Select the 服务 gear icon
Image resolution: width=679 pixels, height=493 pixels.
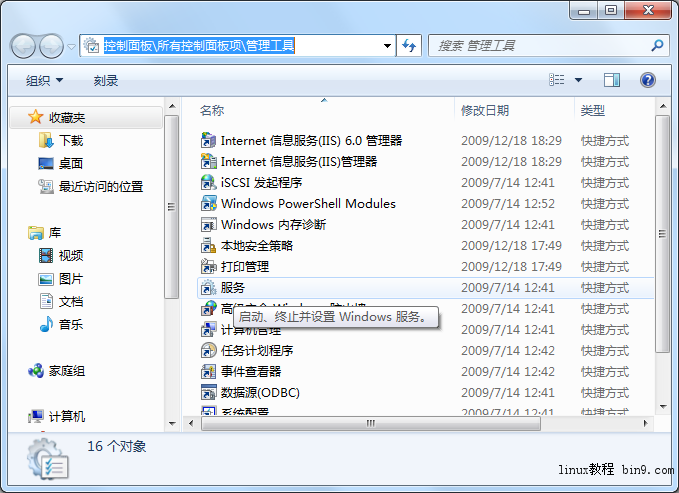pos(208,288)
